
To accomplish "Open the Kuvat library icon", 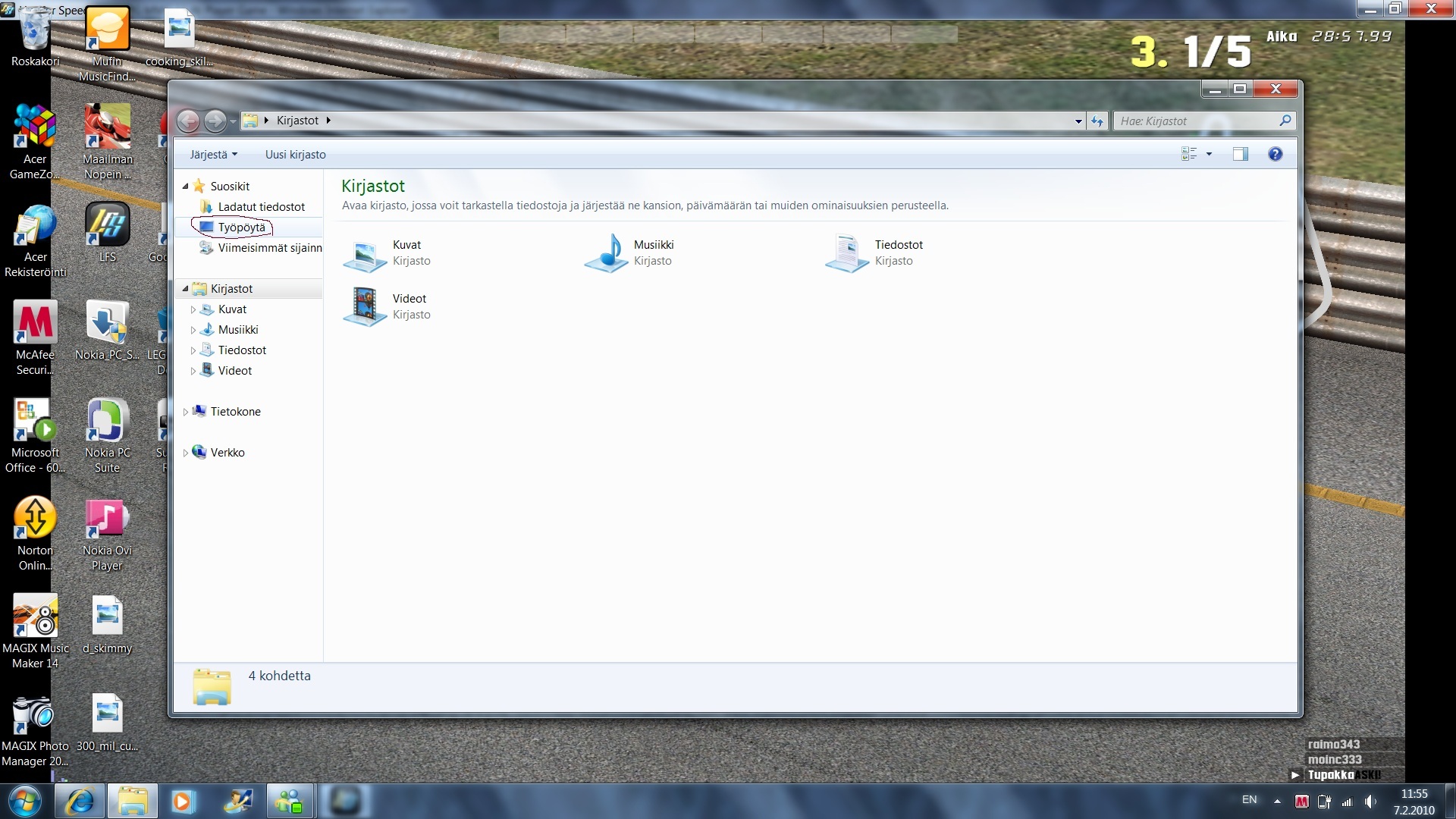I will 365,254.
